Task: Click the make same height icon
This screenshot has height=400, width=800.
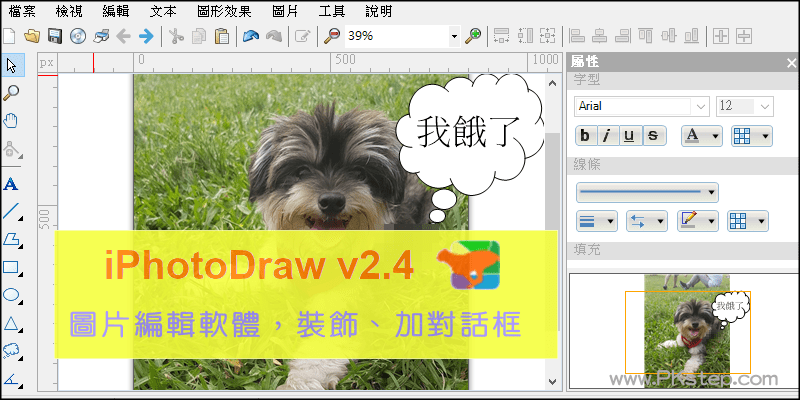Action: pos(525,36)
